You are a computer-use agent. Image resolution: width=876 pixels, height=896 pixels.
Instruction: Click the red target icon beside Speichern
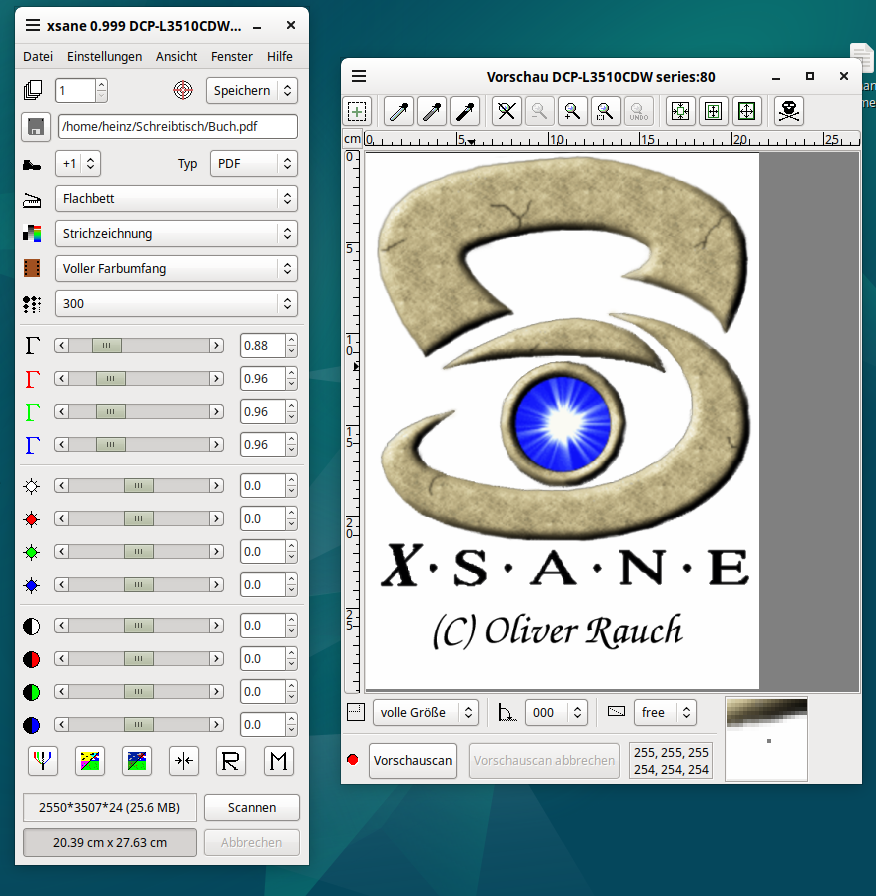click(x=183, y=90)
